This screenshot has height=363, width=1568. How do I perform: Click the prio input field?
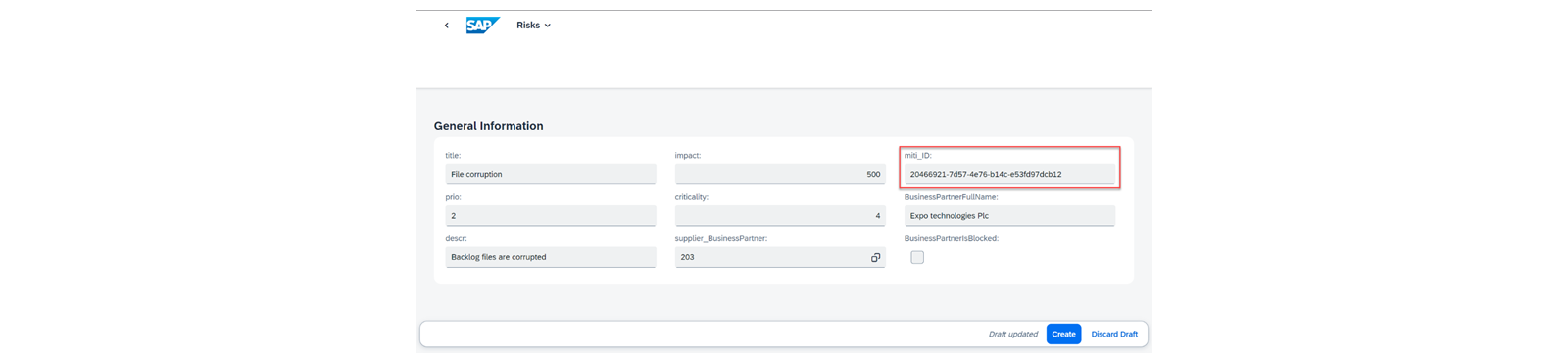[551, 215]
